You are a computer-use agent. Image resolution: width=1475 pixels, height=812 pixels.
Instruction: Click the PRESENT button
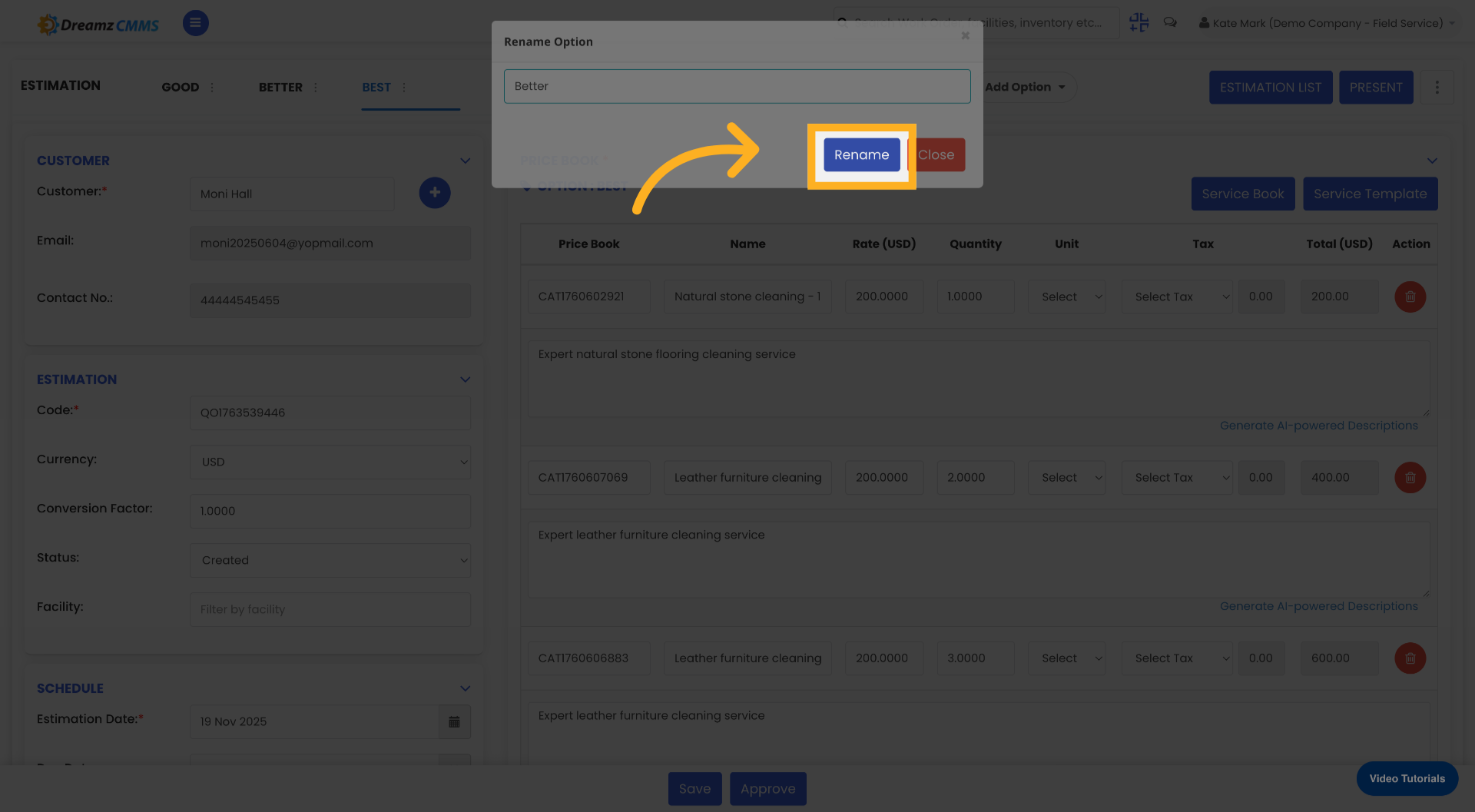coord(1376,88)
